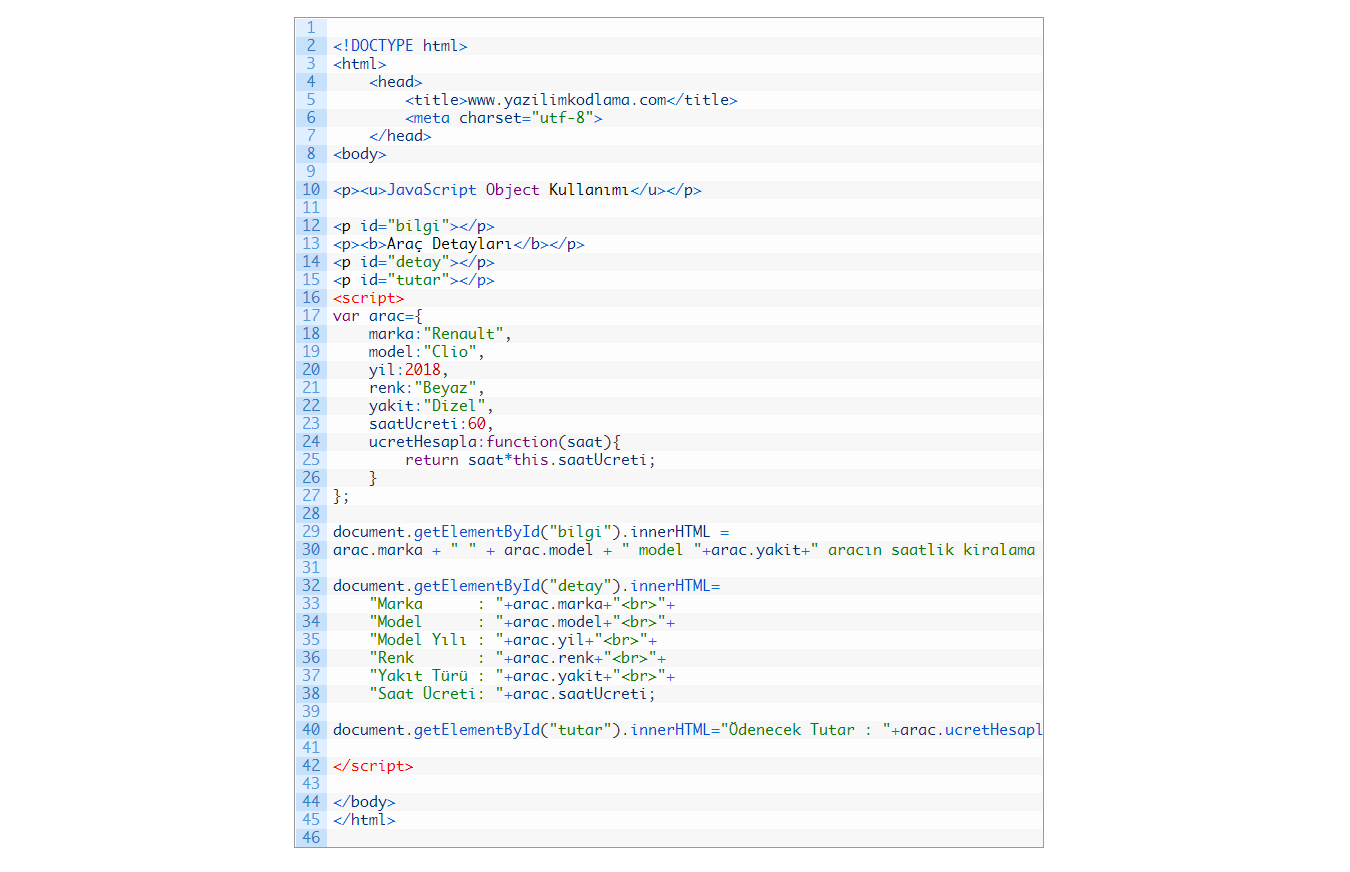Click the "Renk : "+arac.renk line

click(517, 658)
